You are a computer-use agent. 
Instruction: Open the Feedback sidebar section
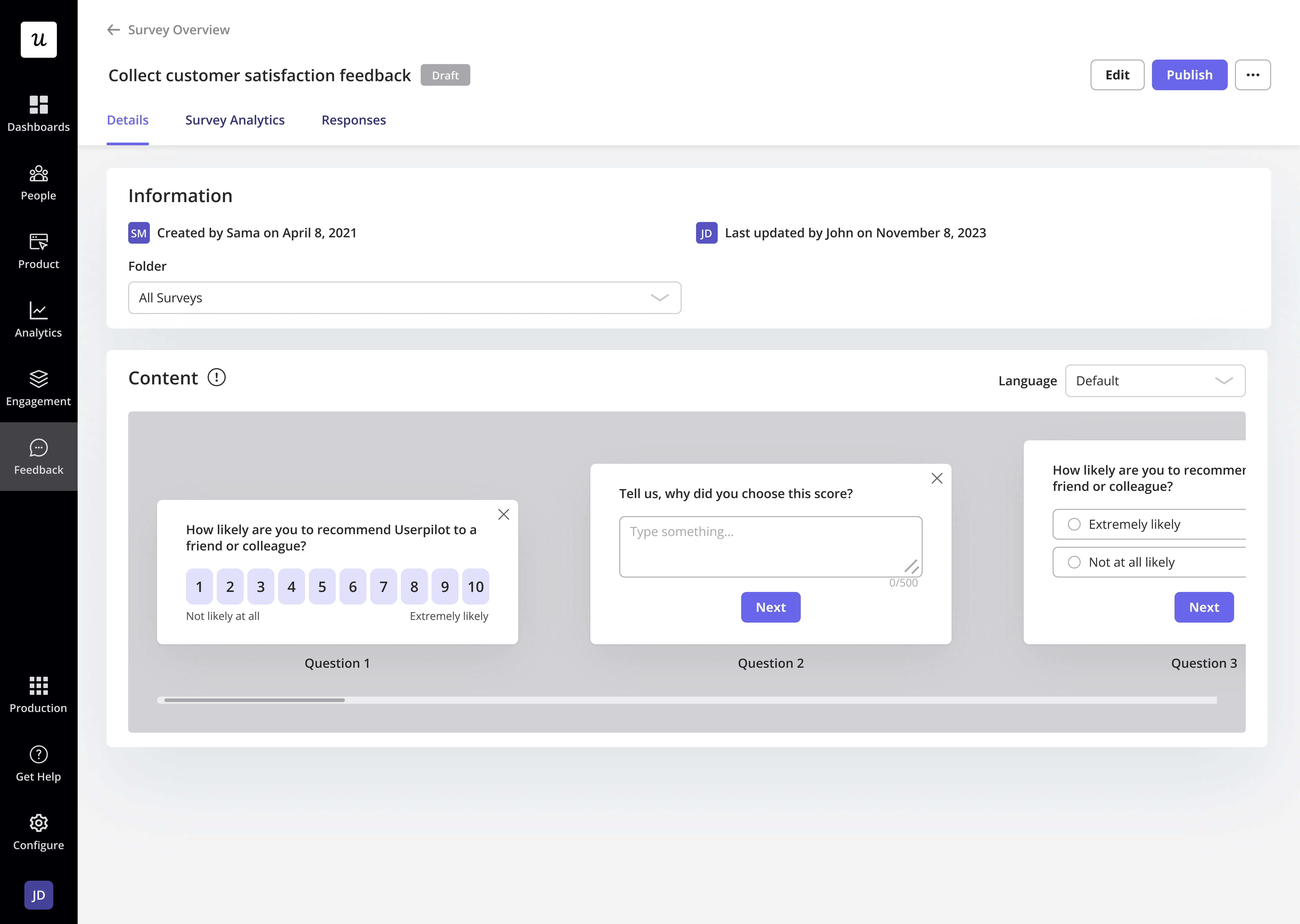click(39, 456)
